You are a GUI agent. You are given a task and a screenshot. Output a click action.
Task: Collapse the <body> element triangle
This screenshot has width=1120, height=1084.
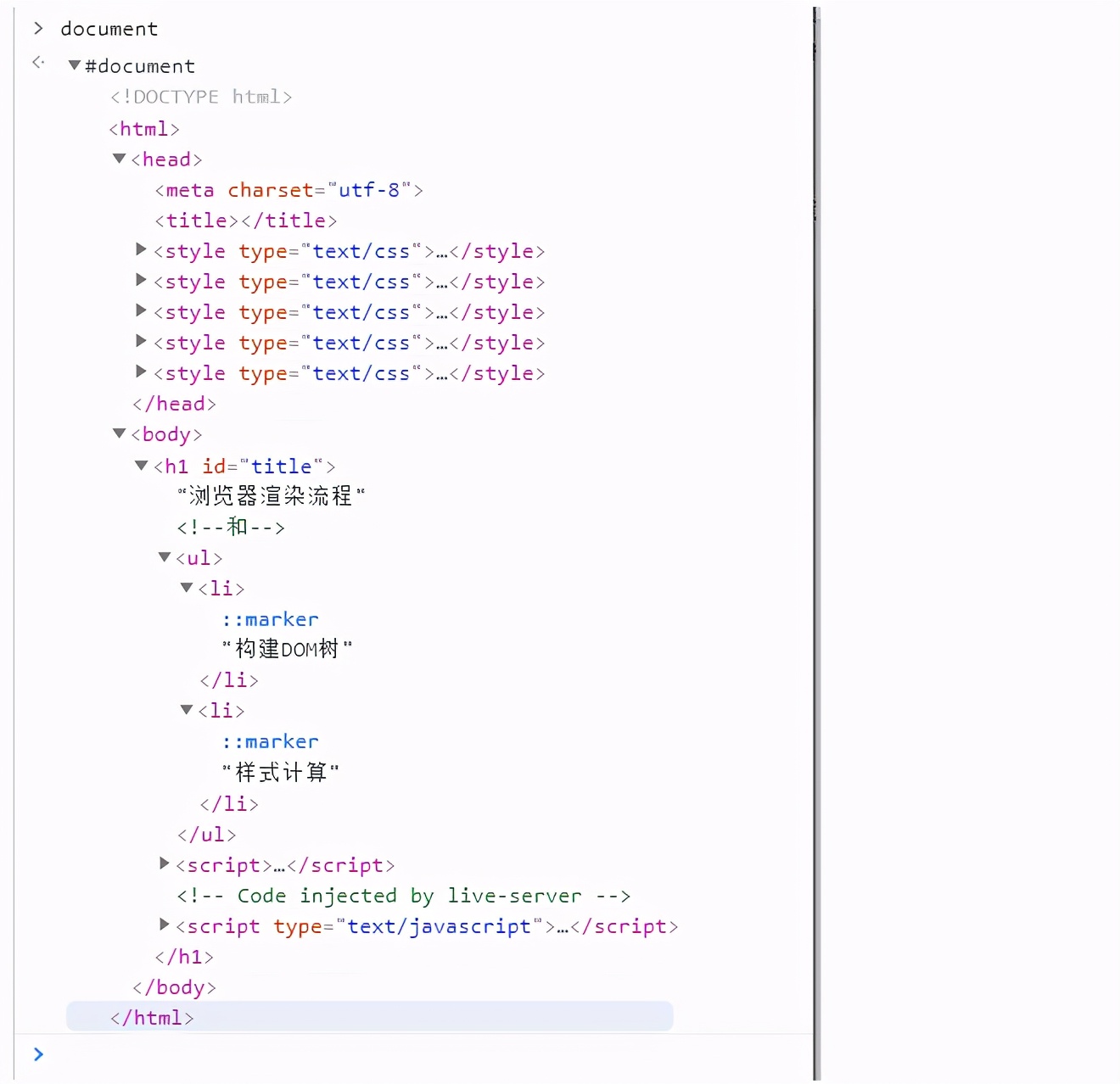tap(120, 433)
